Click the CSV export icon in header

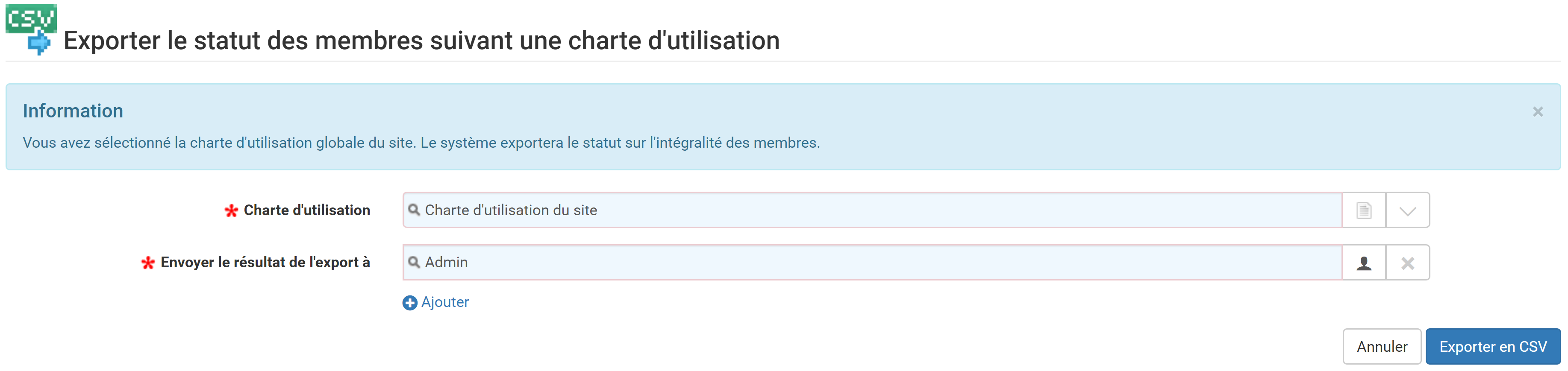(31, 30)
